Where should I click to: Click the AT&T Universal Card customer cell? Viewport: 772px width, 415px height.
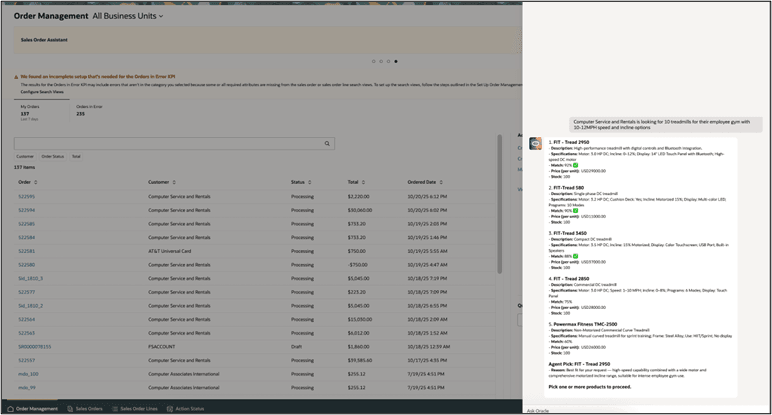pyautogui.click(x=170, y=251)
